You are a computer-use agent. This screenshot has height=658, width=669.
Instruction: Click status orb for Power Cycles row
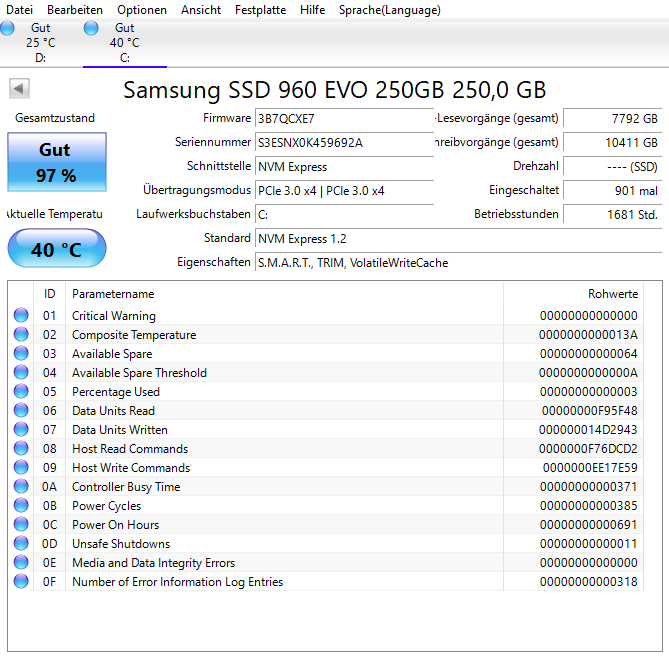(x=21, y=505)
